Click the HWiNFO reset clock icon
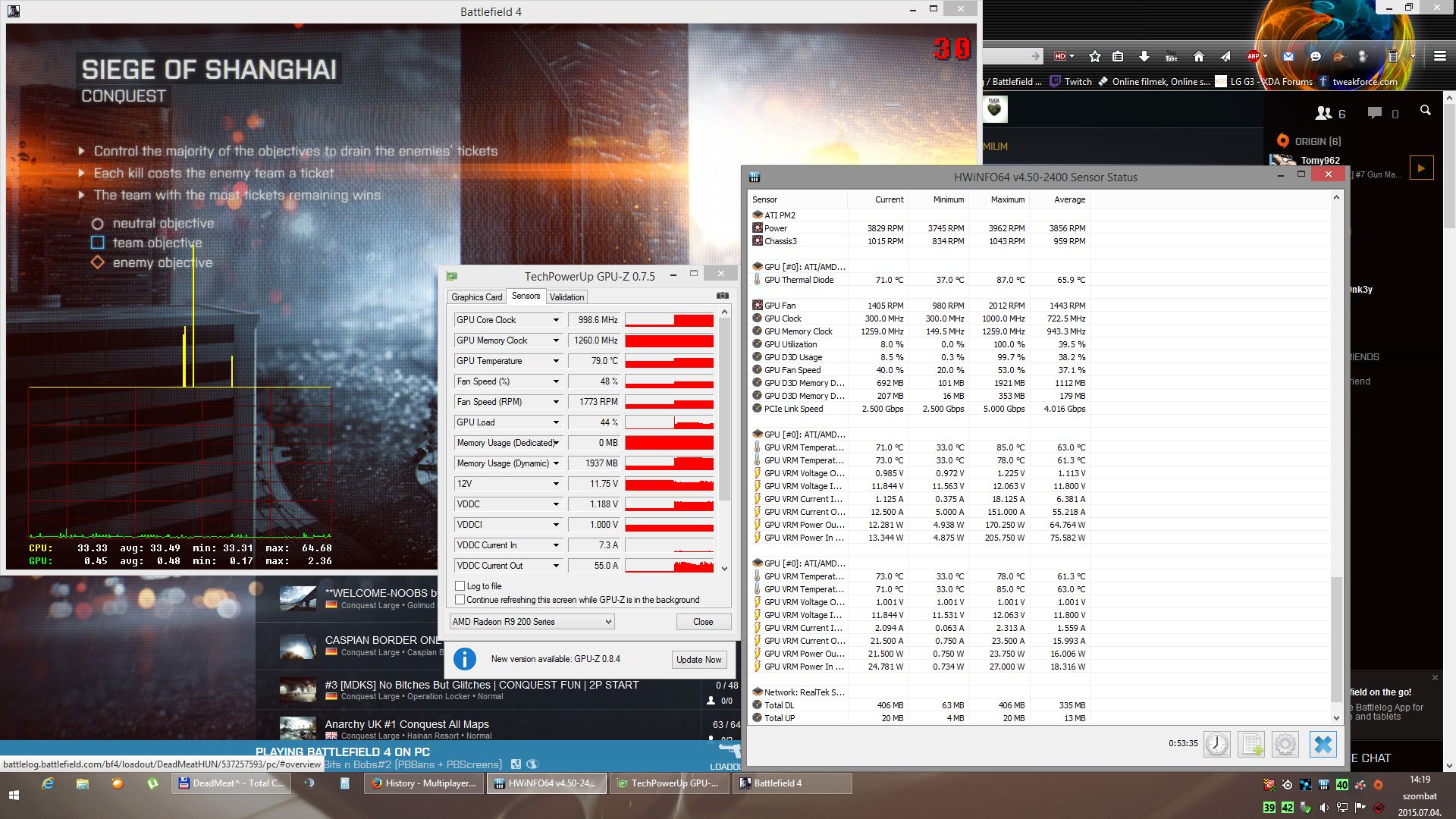The image size is (1456, 819). [1216, 744]
